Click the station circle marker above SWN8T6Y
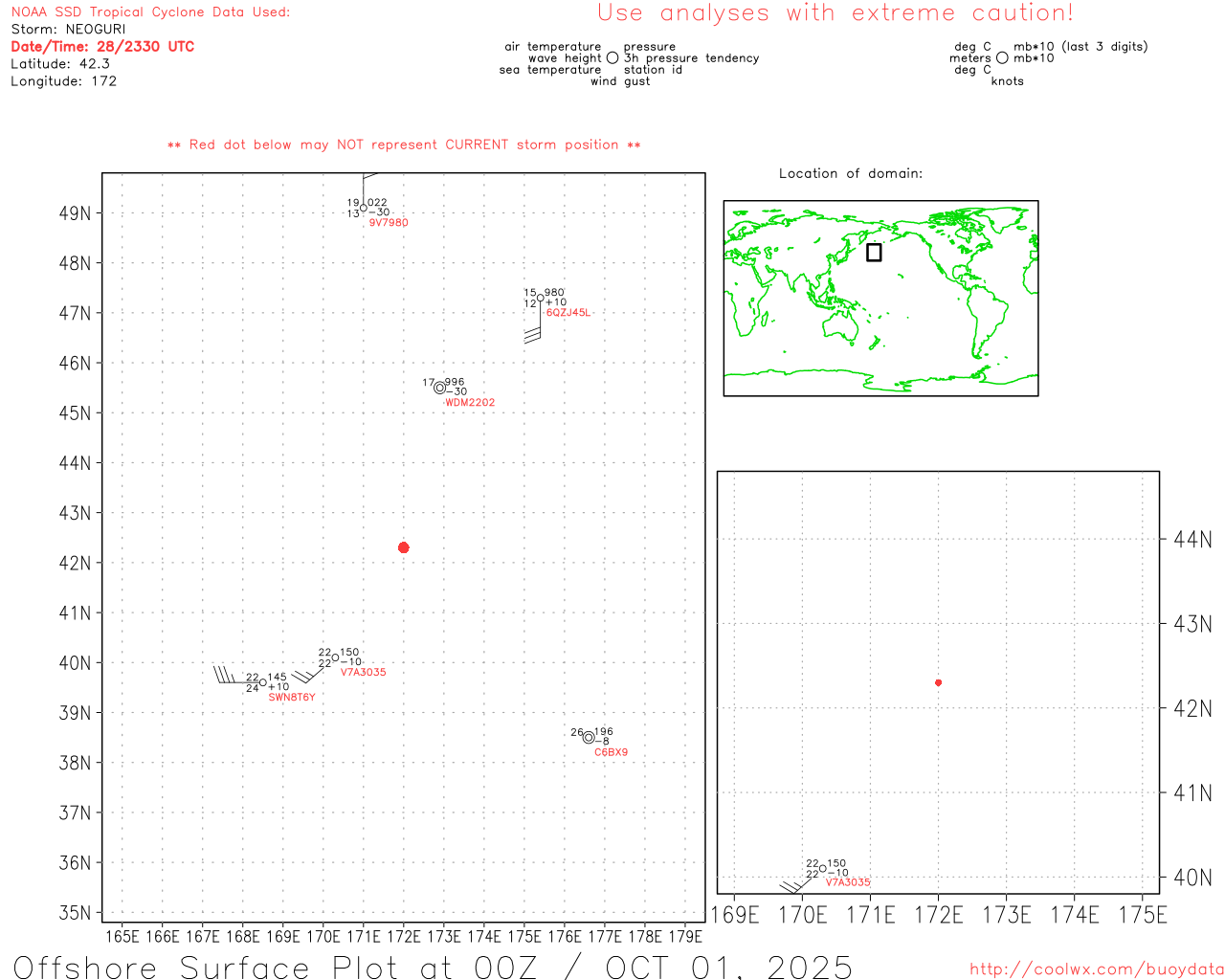The width and height of the screenshot is (1225, 980). coord(263,682)
